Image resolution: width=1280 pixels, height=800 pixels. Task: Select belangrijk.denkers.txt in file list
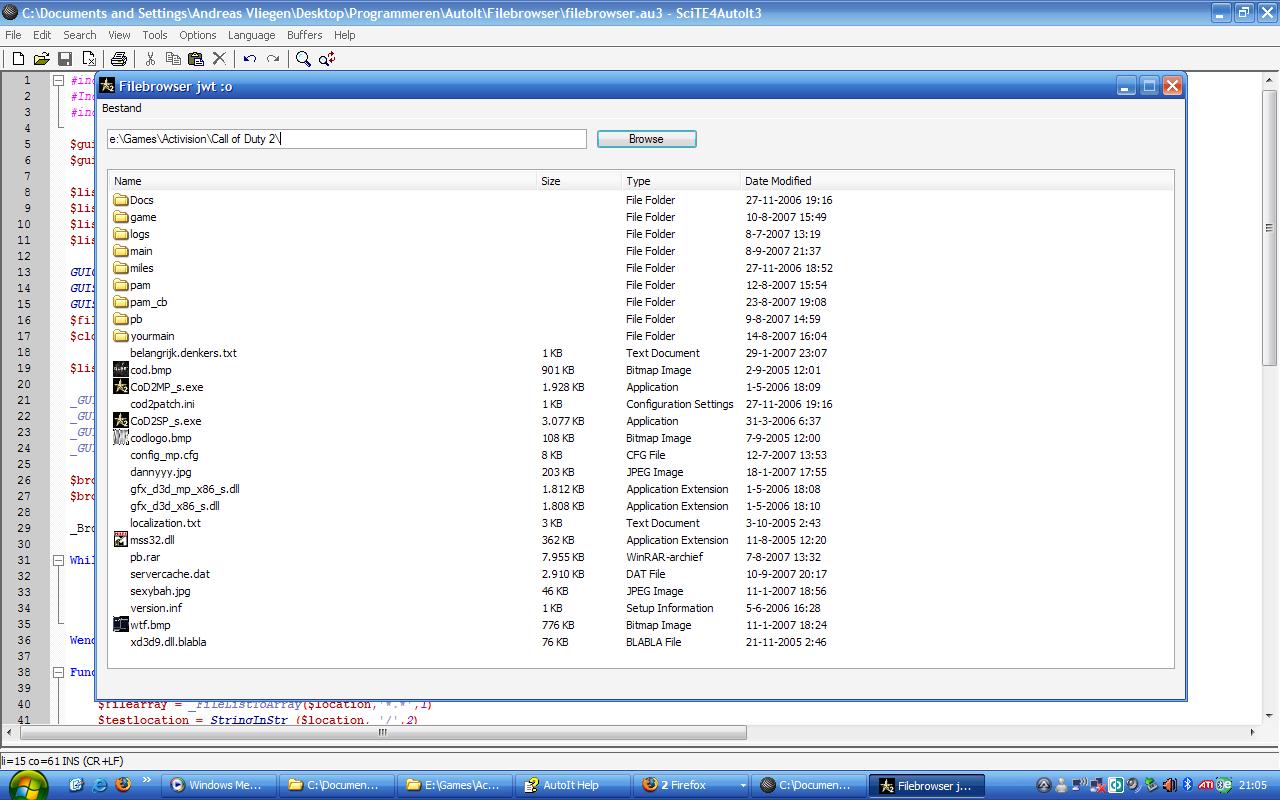point(183,353)
